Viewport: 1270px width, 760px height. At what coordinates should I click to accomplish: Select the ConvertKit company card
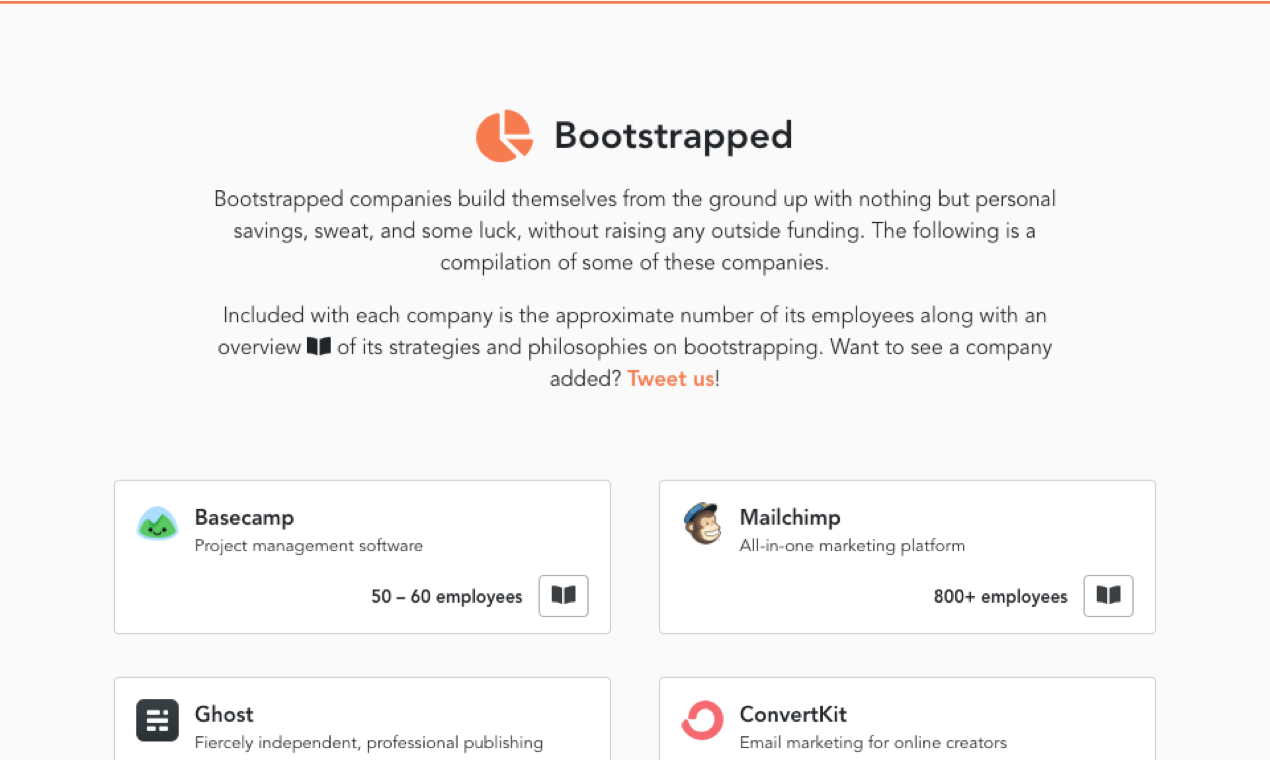pyautogui.click(x=907, y=718)
